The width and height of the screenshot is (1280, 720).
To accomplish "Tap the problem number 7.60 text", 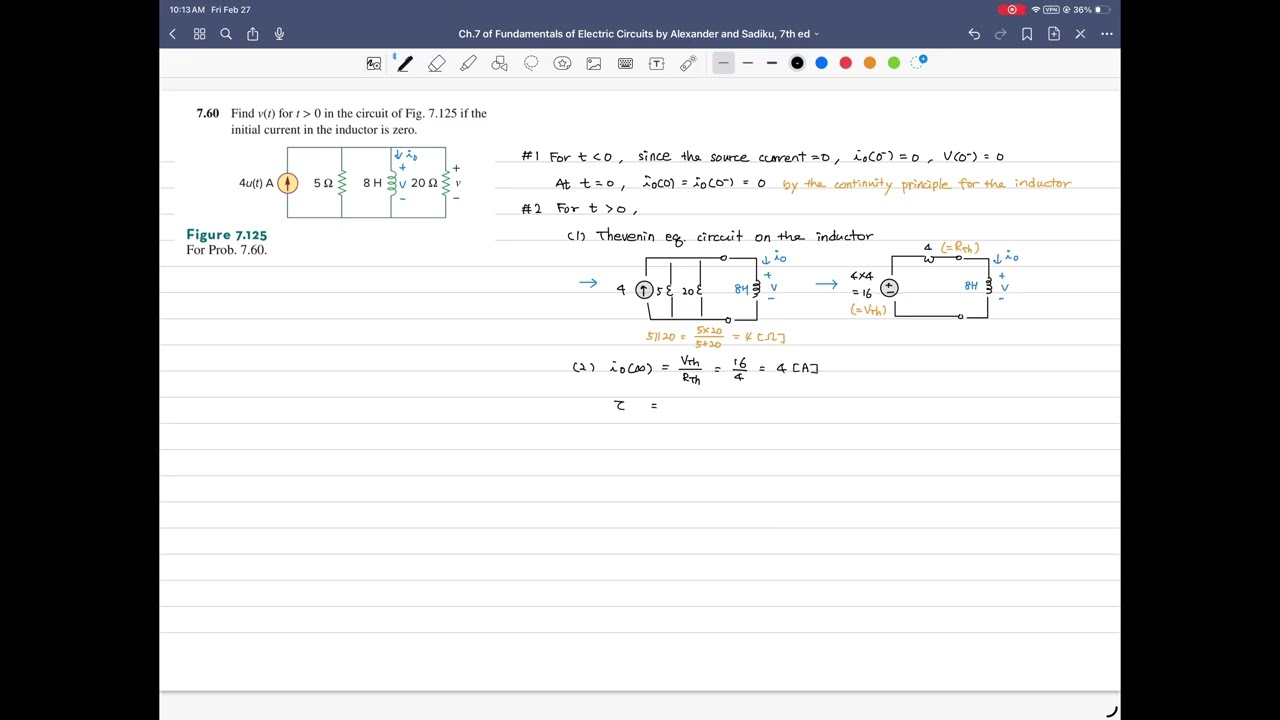I will [x=207, y=114].
